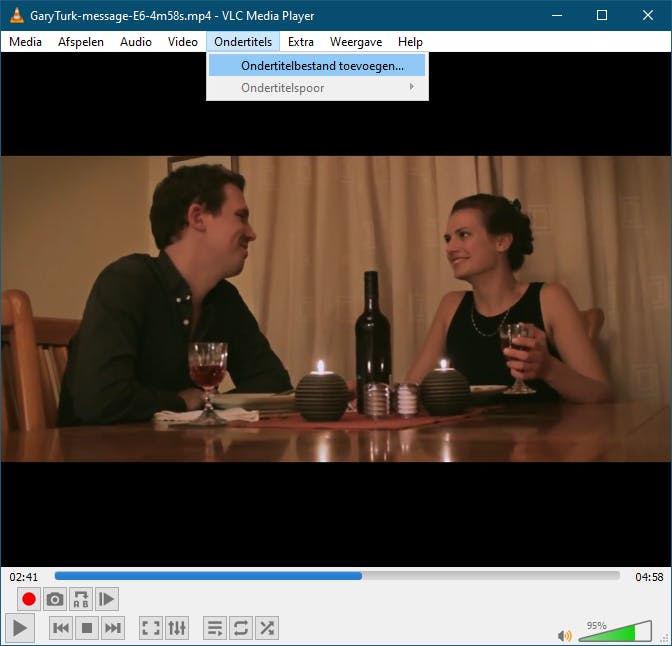Advance frame by frame

coord(107,599)
